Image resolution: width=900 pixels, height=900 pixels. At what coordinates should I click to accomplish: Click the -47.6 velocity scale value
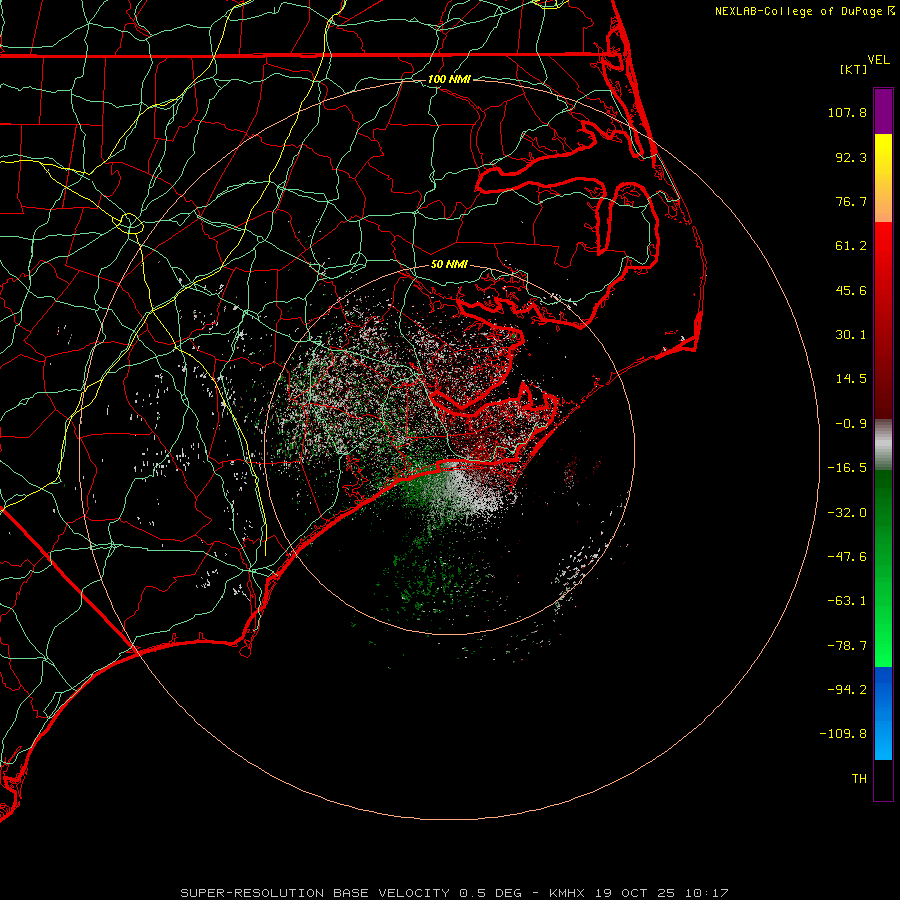click(847, 557)
